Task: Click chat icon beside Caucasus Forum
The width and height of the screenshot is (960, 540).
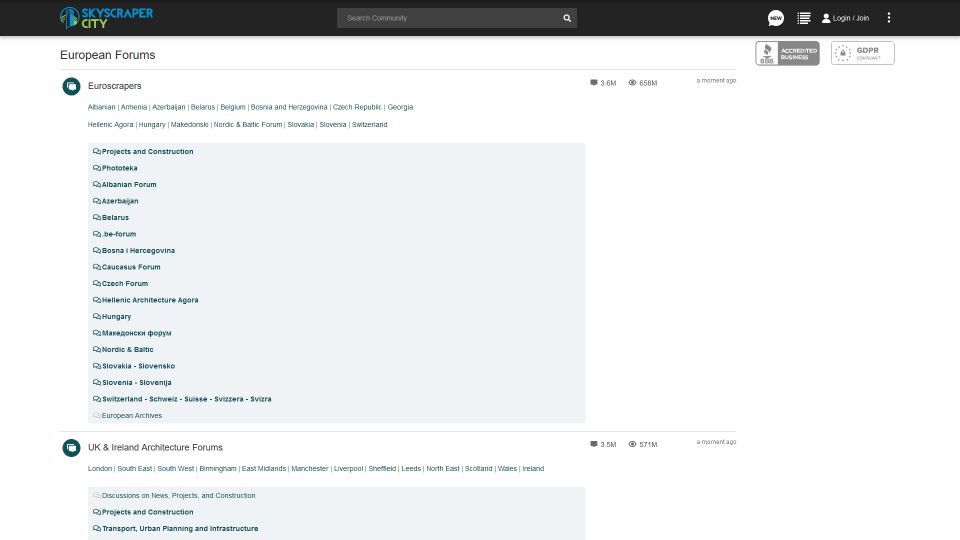Action: 97,268
